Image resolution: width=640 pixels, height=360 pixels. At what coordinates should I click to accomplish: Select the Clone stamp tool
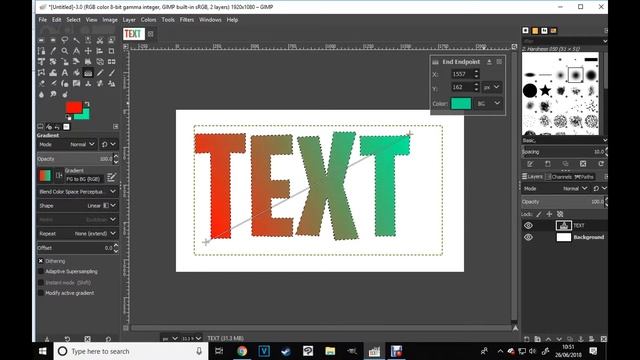point(88,84)
